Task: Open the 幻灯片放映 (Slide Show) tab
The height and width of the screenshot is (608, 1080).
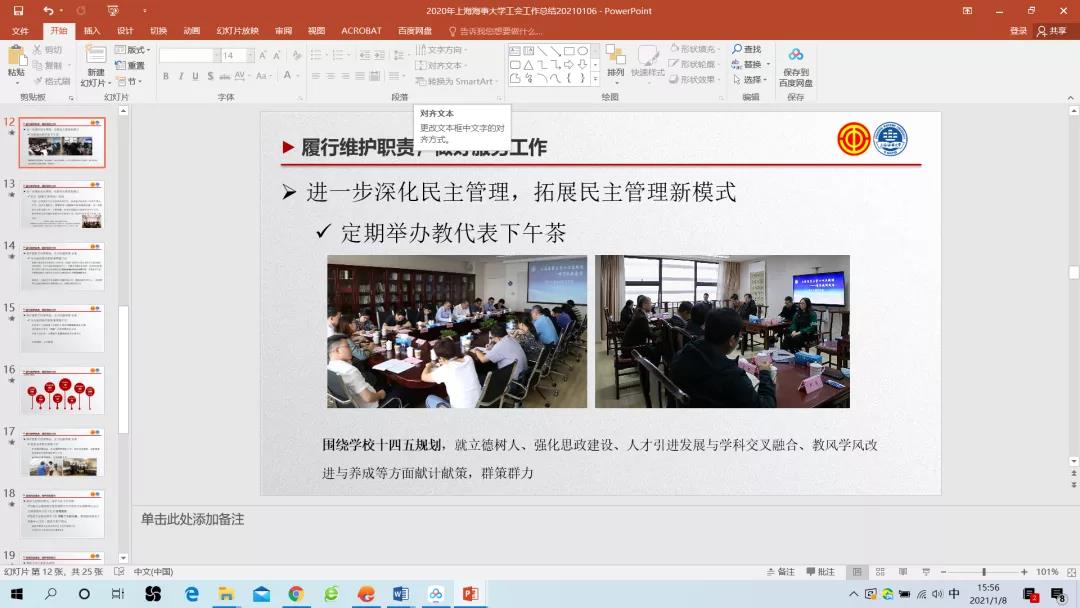Action: click(x=238, y=31)
